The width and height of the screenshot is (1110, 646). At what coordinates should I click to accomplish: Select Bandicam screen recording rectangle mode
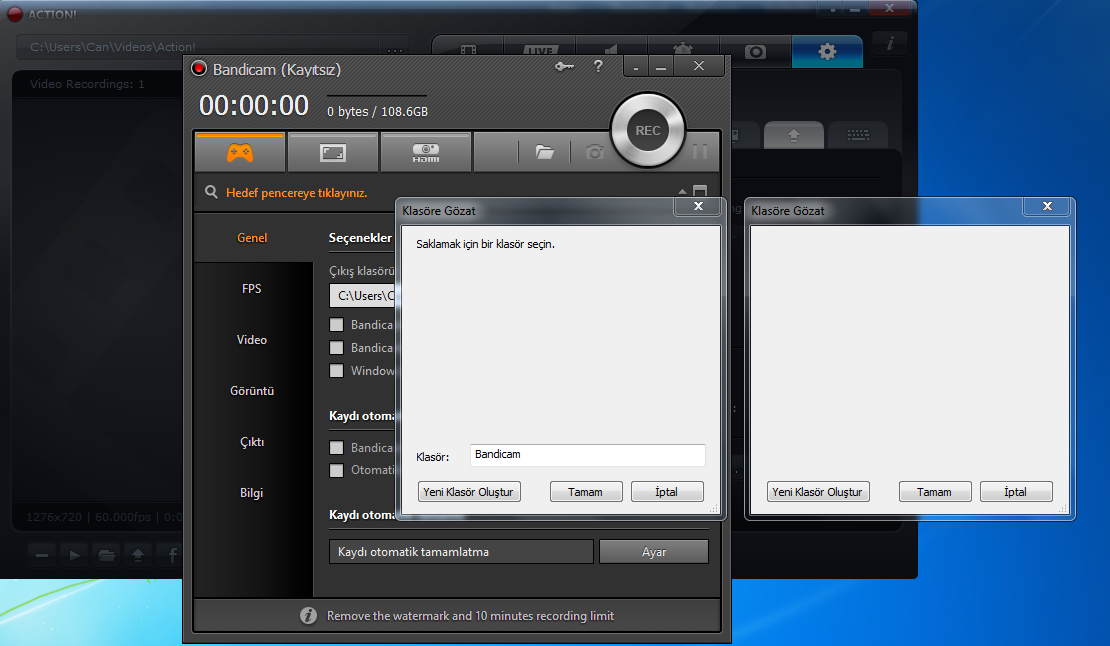coord(333,152)
